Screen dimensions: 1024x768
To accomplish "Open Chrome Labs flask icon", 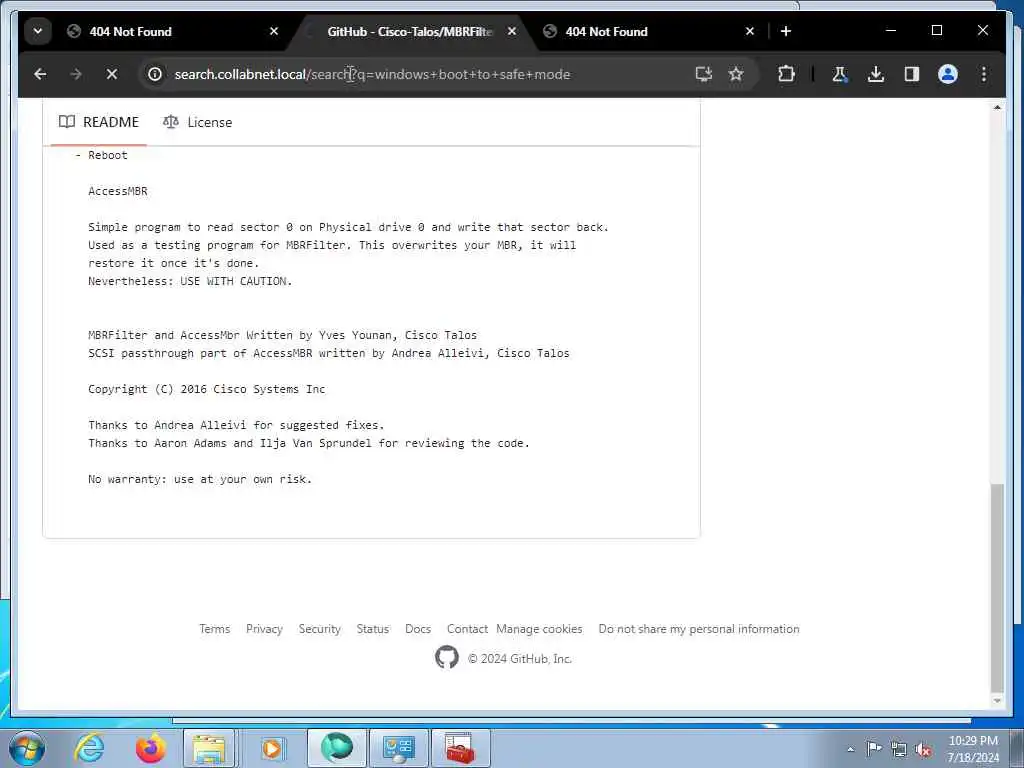I will point(840,74).
